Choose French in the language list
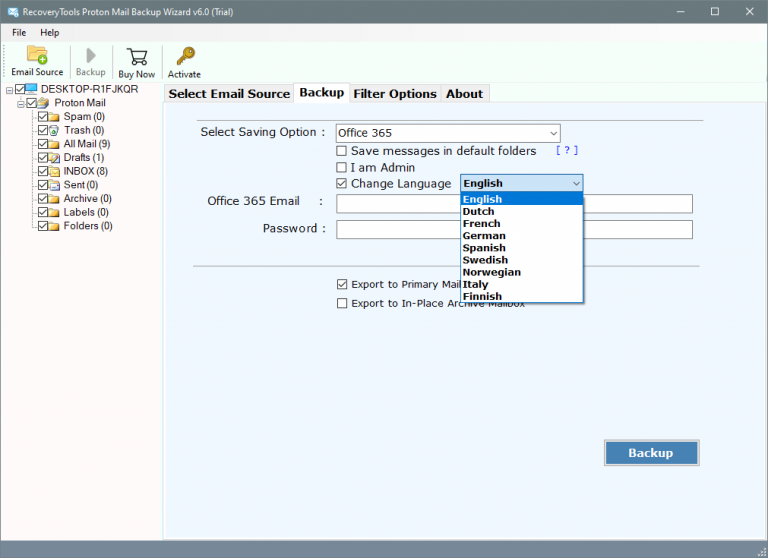The height and width of the screenshot is (558, 768). tap(522, 223)
